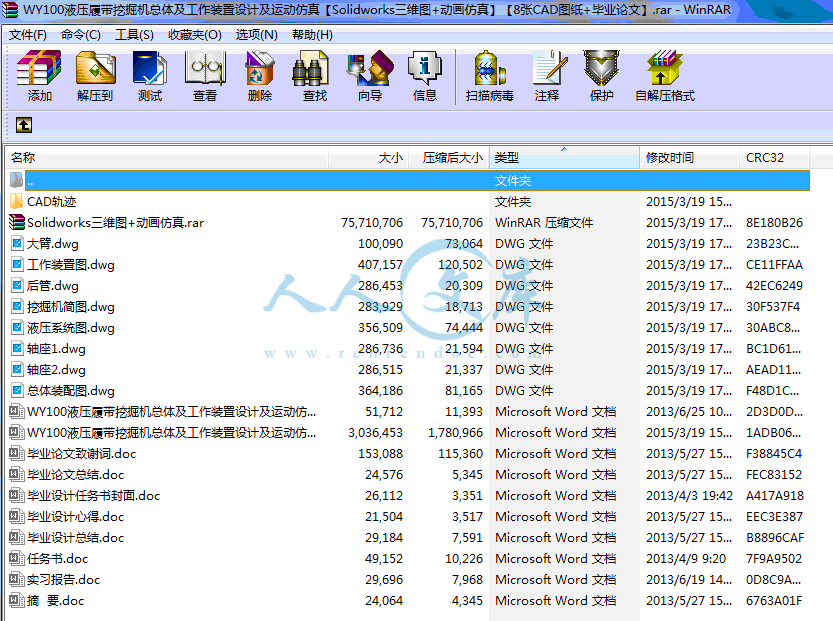Select the 毕业论文总结.doc file name

point(75,475)
